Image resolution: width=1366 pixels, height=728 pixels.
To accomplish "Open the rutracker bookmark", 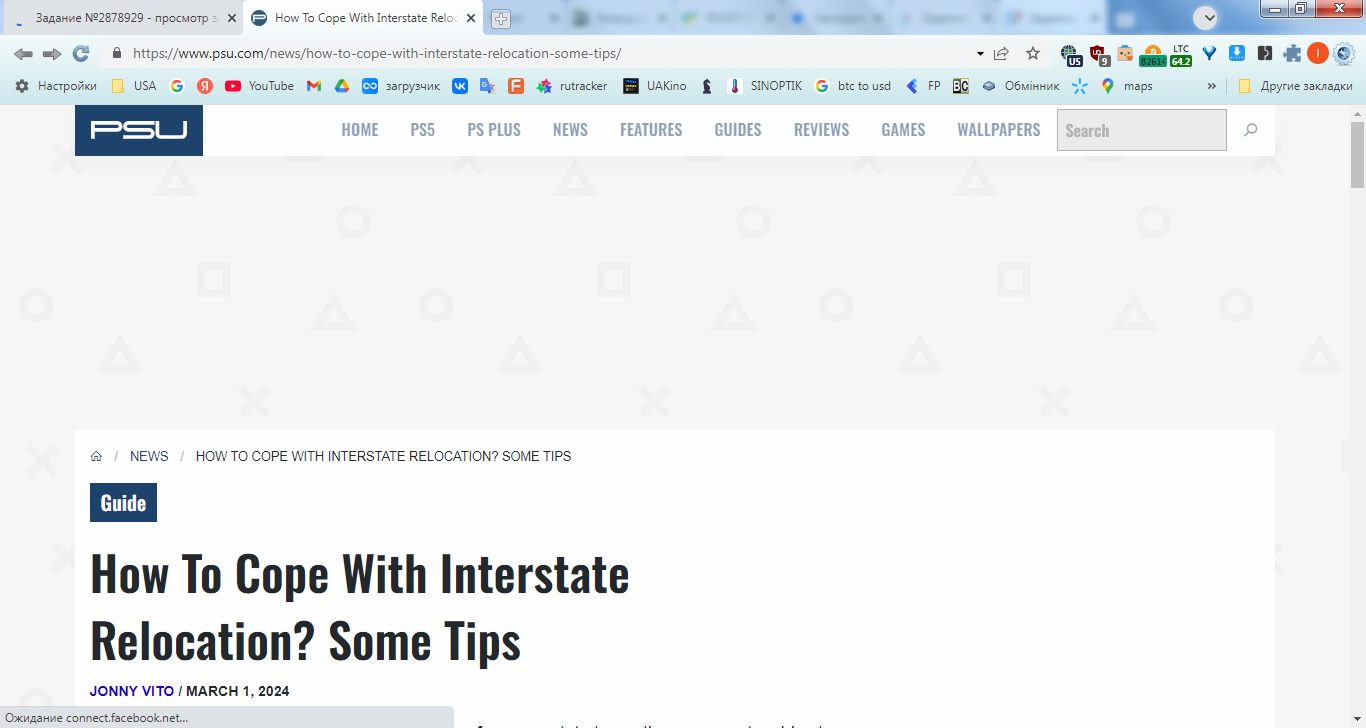I will click(572, 86).
